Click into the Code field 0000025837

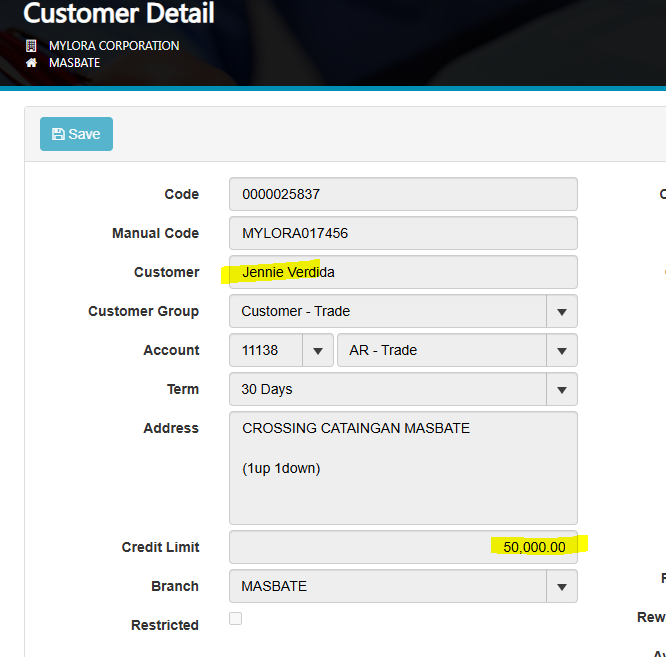[x=403, y=194]
